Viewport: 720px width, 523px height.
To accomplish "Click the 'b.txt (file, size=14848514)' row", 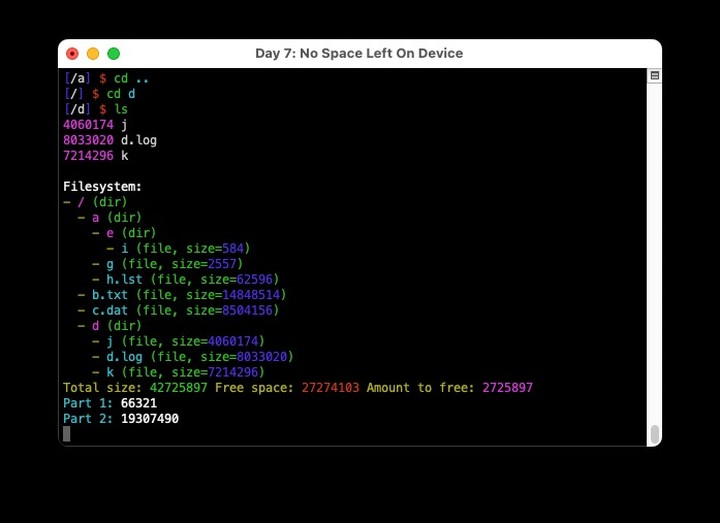I will (x=182, y=295).
